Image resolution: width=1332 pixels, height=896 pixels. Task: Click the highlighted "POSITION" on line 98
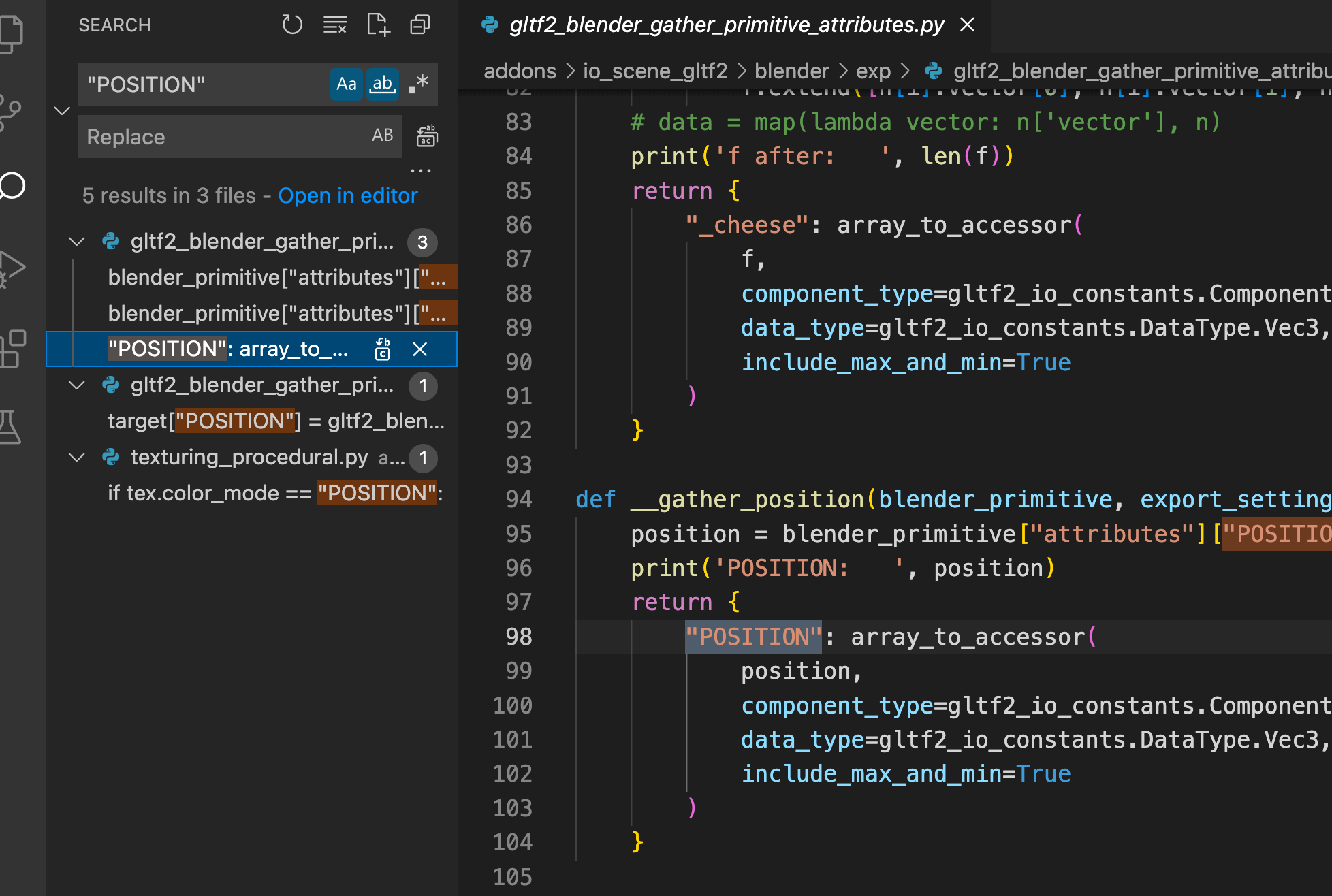click(753, 637)
